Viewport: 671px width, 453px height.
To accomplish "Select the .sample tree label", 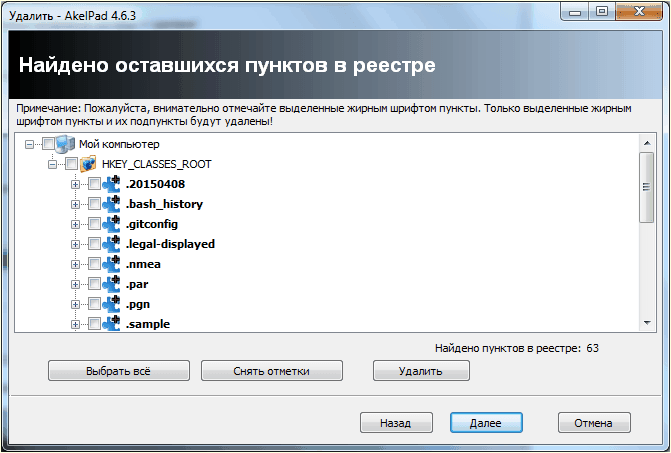I will point(148,324).
